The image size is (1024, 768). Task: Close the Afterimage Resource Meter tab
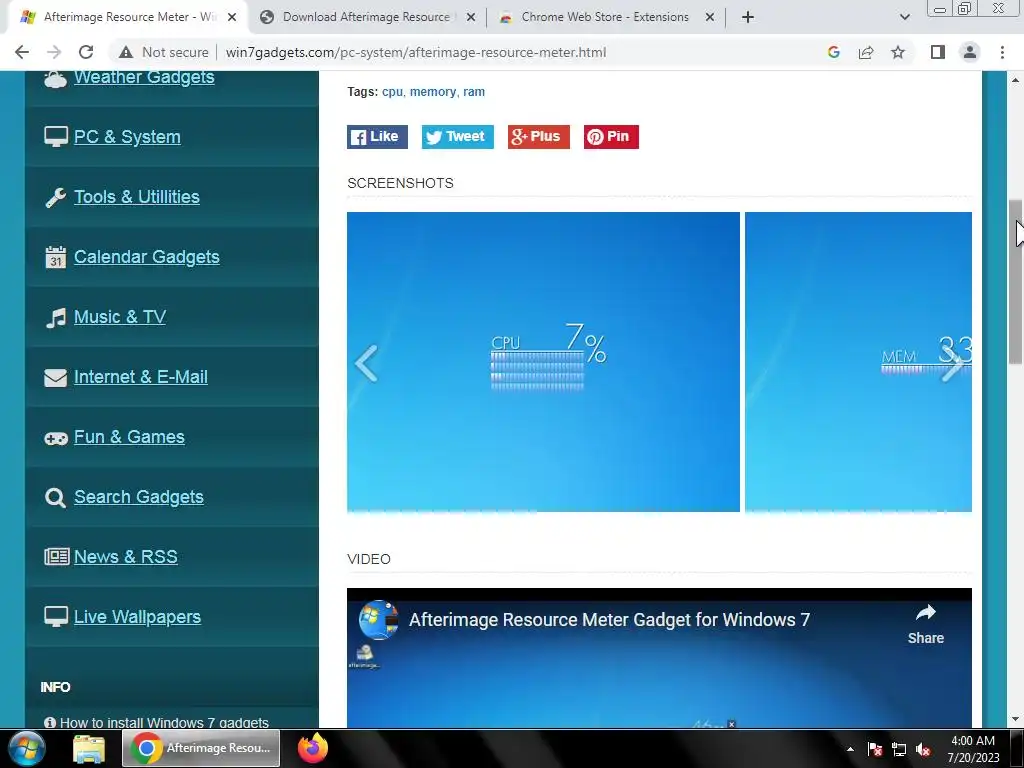click(x=232, y=17)
